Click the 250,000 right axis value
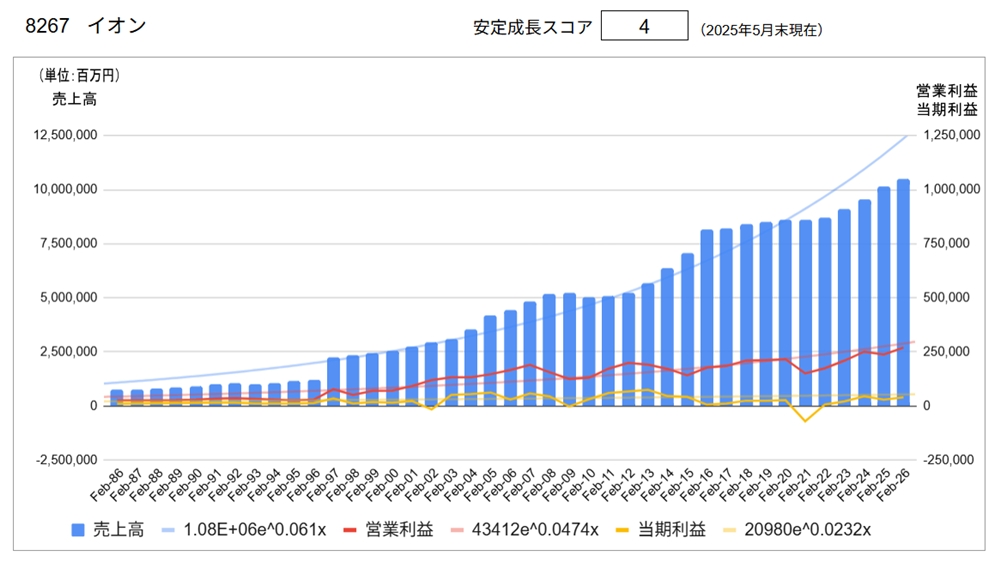This screenshot has width=1000, height=568. (x=946, y=352)
